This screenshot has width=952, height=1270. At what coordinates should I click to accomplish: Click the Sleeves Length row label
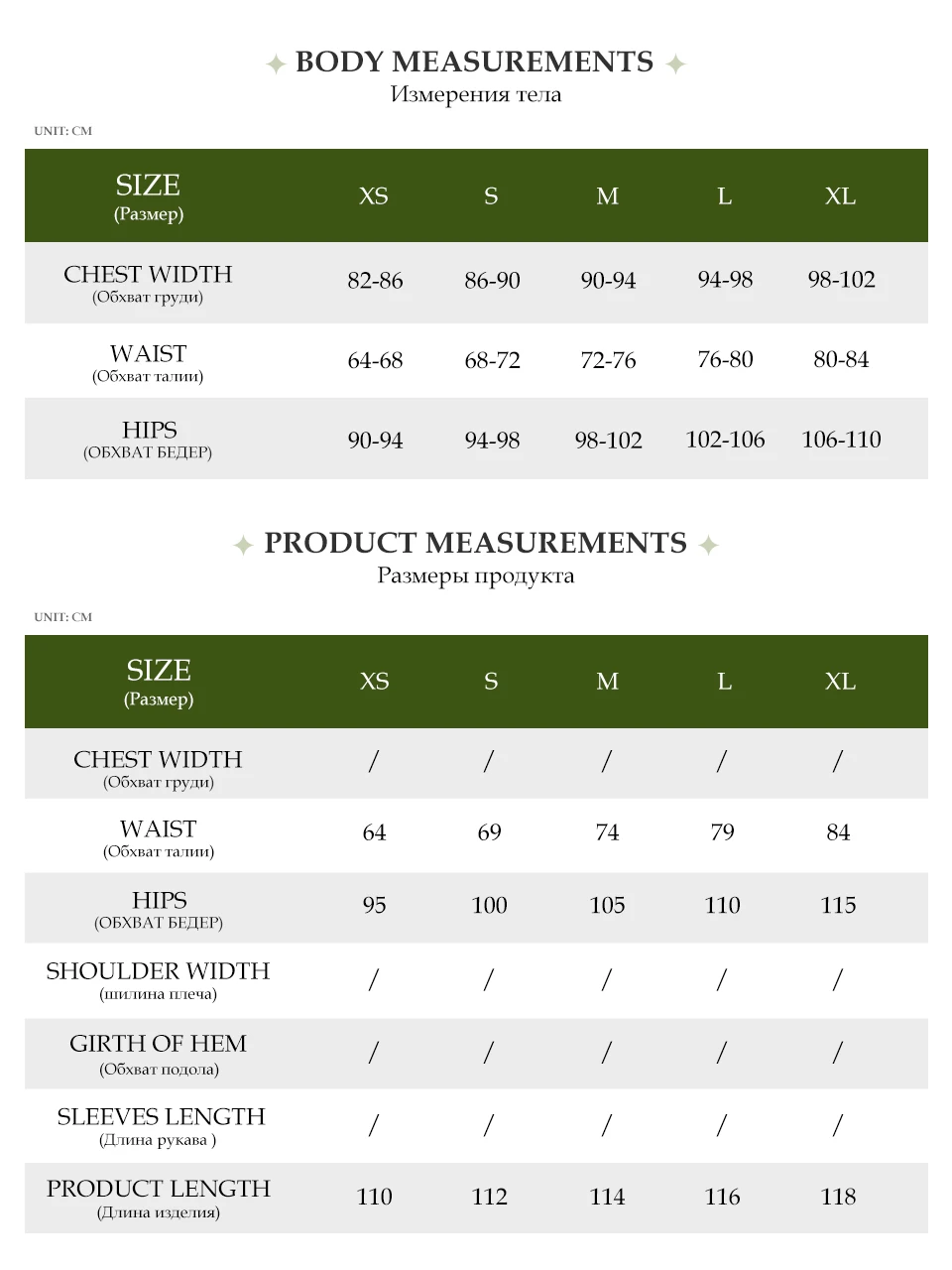(x=161, y=1117)
